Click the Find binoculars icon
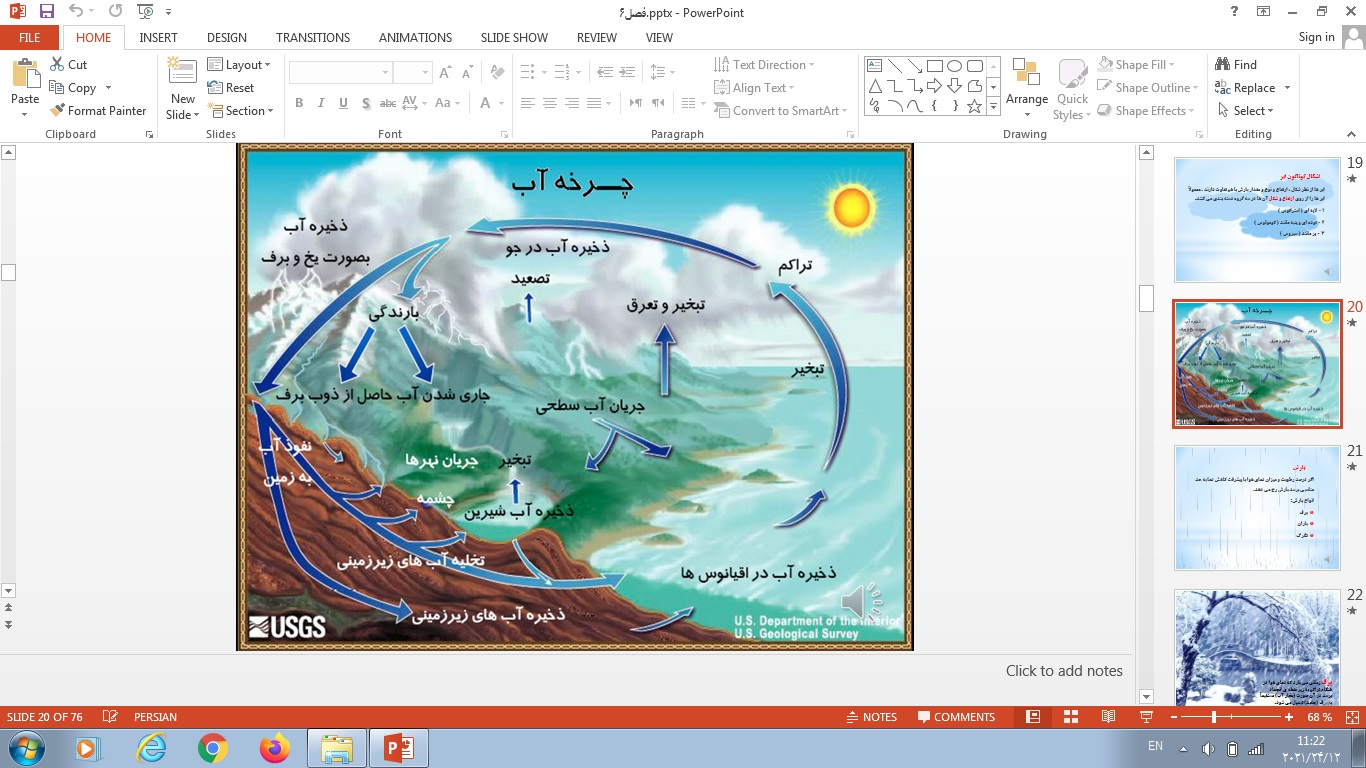This screenshot has width=1366, height=768. point(1222,64)
